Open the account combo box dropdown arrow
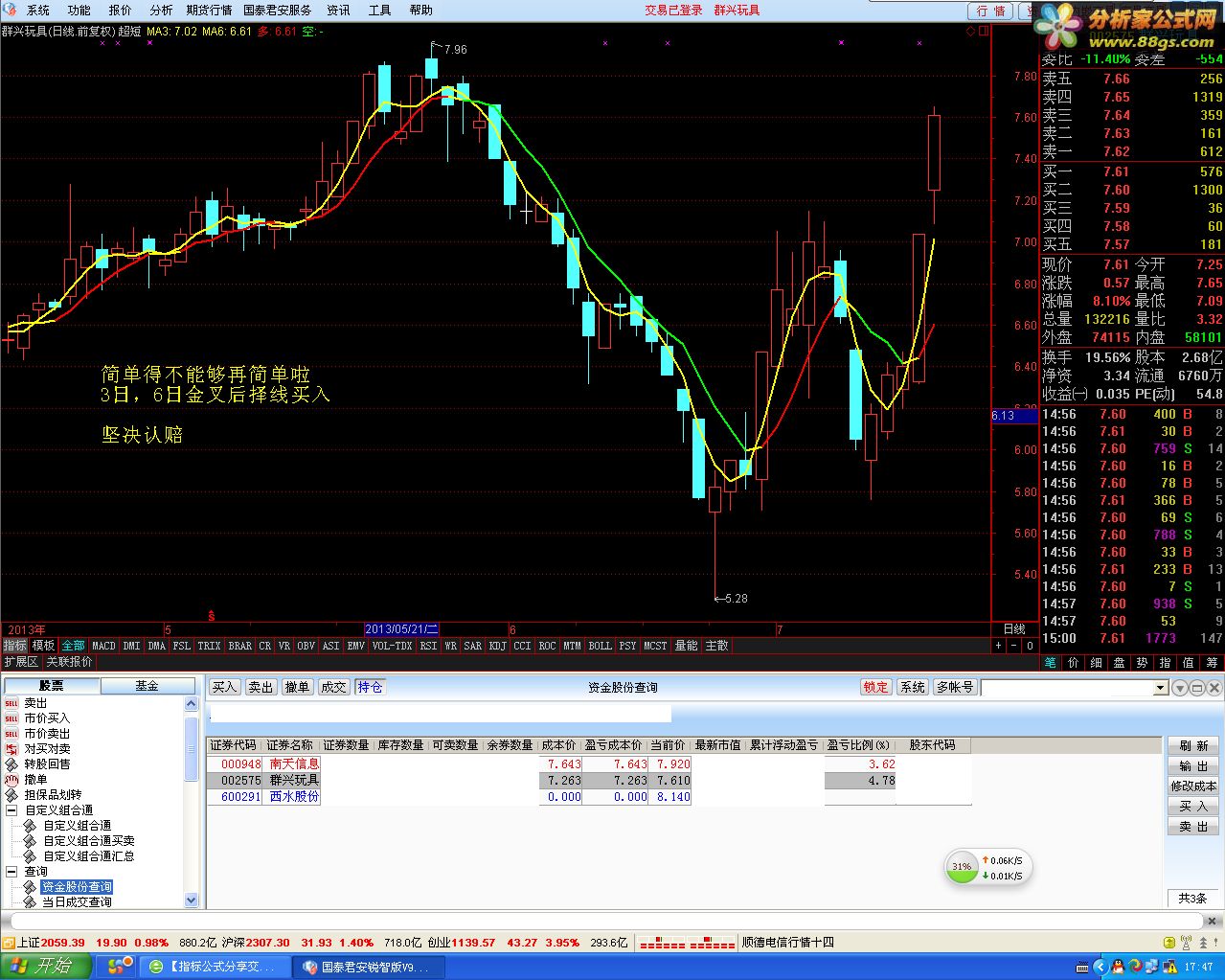The height and width of the screenshot is (980, 1225). [1161, 688]
